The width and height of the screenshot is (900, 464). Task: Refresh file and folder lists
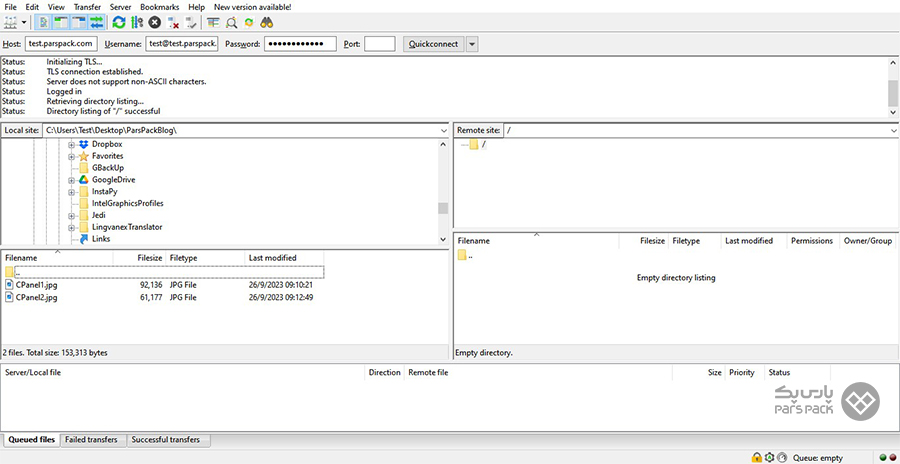tap(119, 22)
